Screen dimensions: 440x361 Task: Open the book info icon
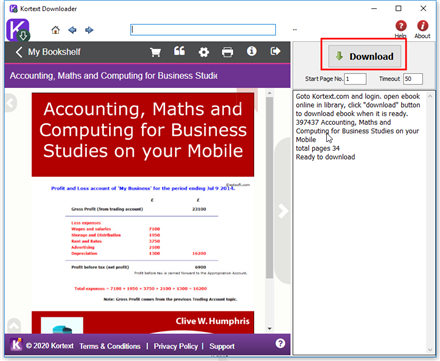252,51
